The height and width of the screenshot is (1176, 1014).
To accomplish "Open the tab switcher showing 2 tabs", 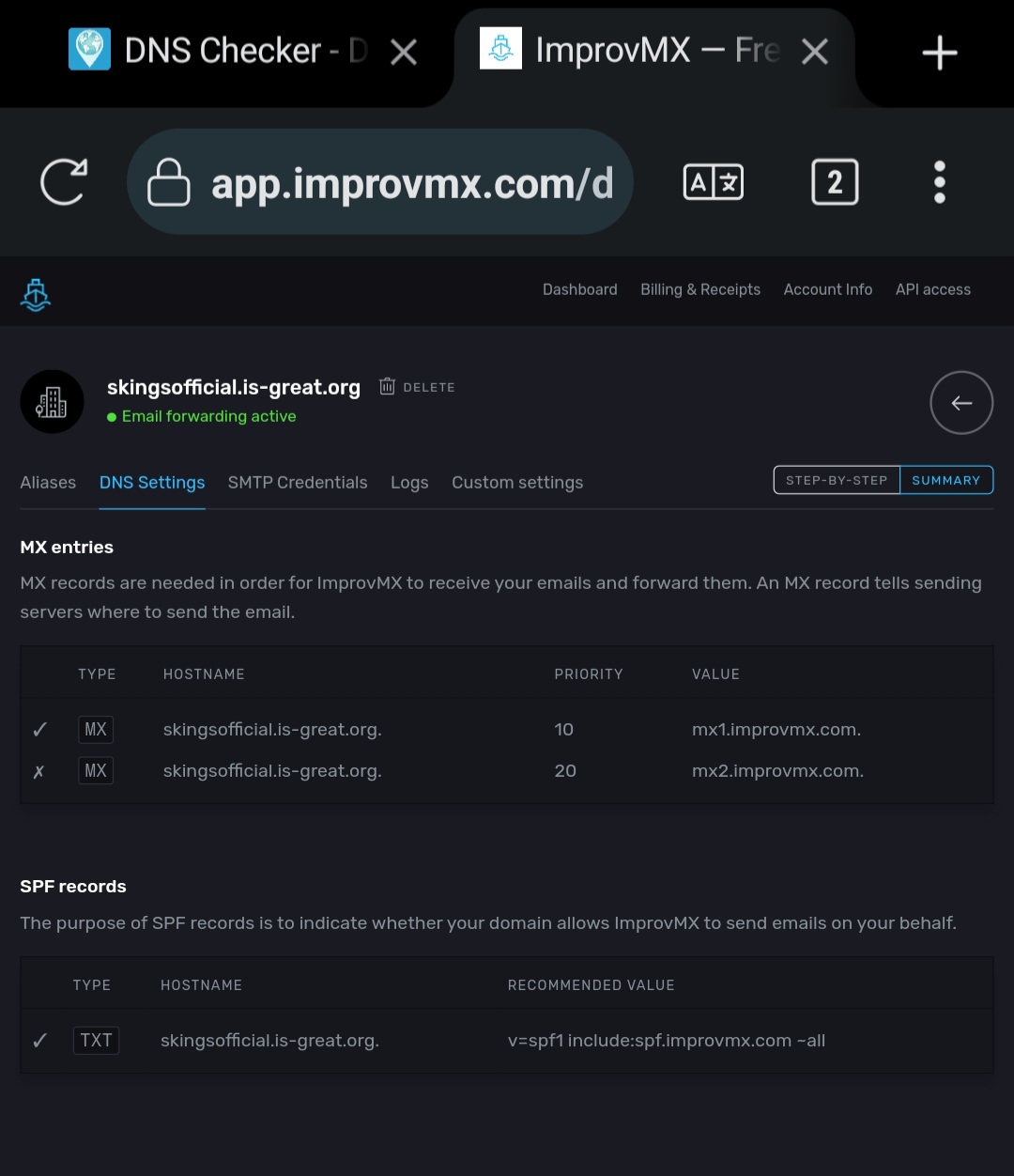I will (x=835, y=182).
